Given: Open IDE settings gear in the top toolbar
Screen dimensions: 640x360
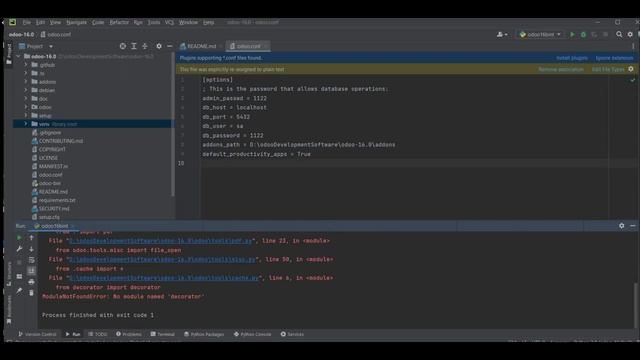Looking at the screenshot, I should tap(630, 35).
